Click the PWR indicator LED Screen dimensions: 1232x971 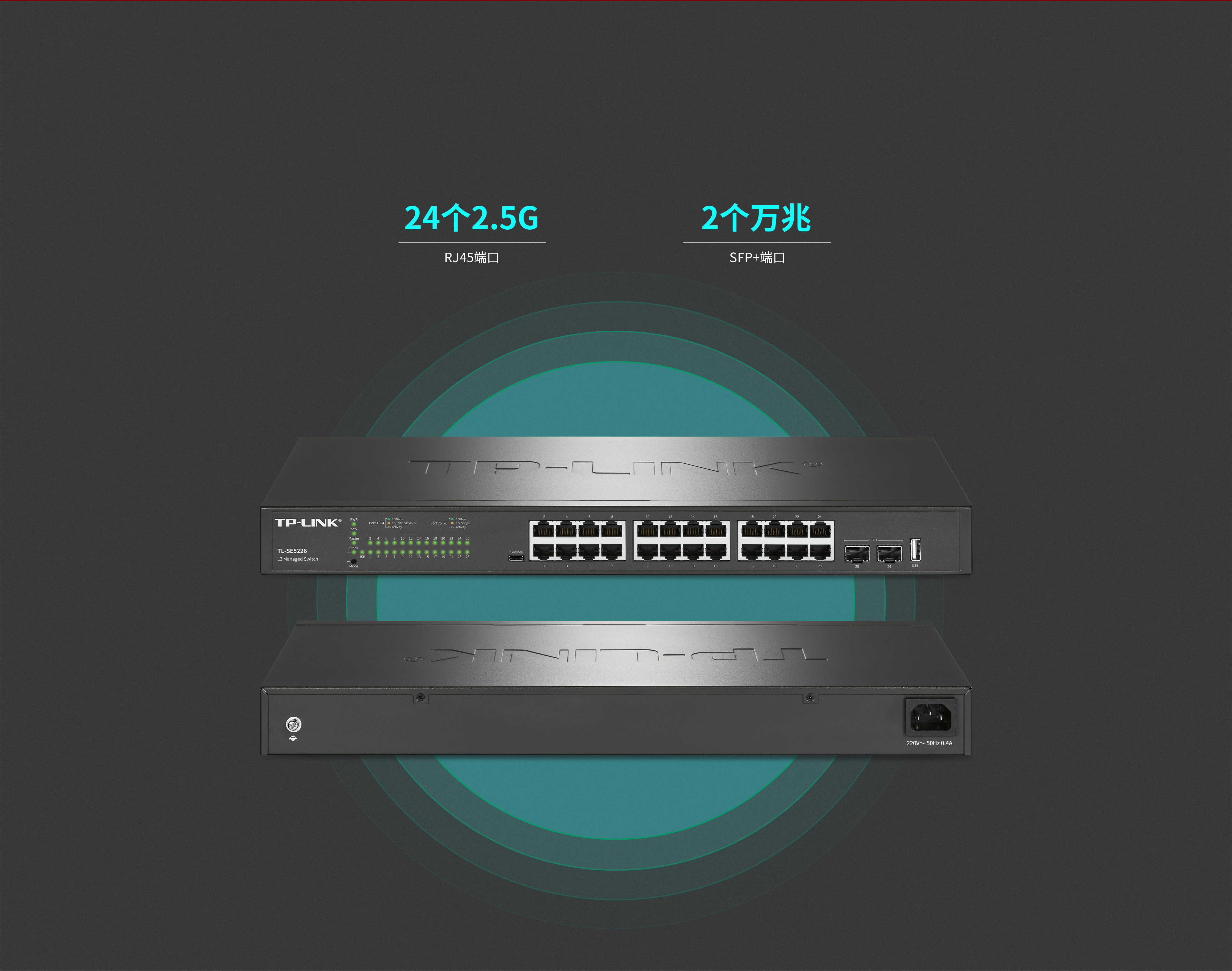point(354,524)
